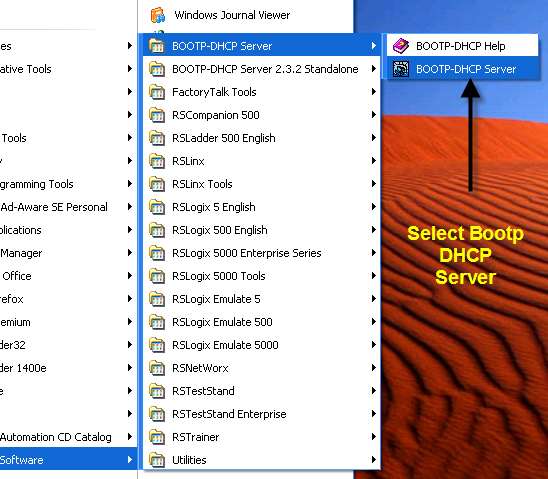
Task: Select RSLogix 5000 Tools text
Action: 219,276
